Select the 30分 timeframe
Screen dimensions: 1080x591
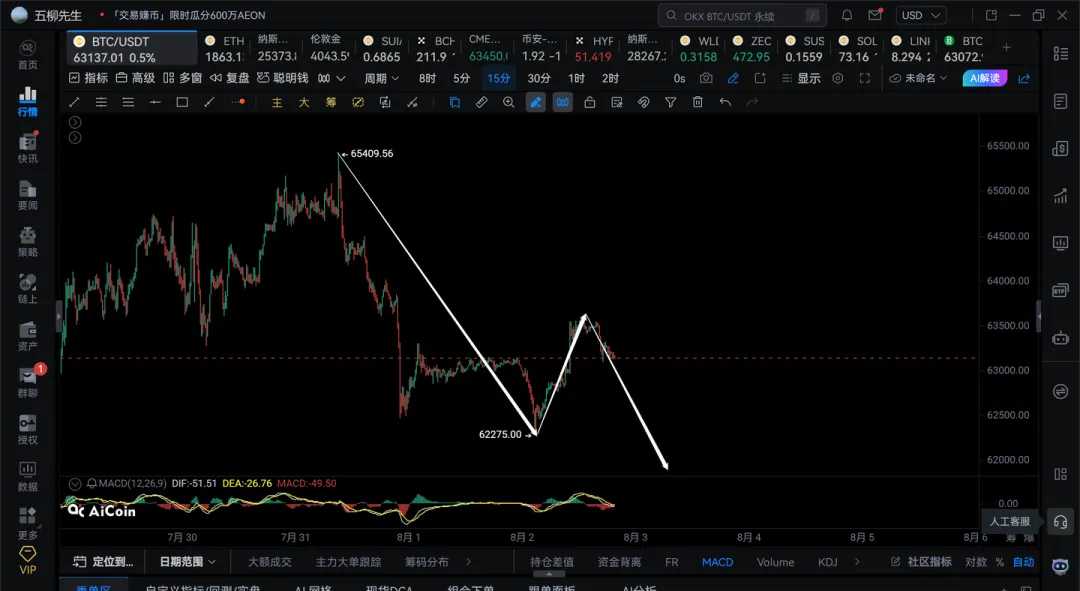click(539, 79)
